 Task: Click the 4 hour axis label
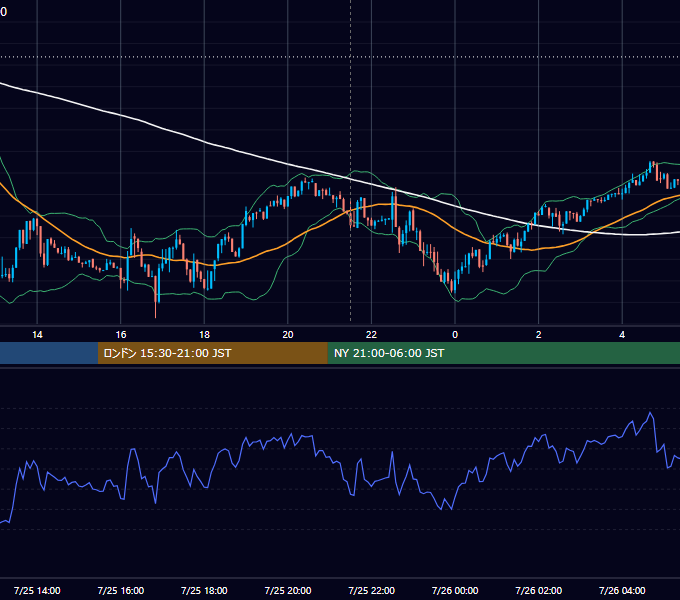point(622,335)
